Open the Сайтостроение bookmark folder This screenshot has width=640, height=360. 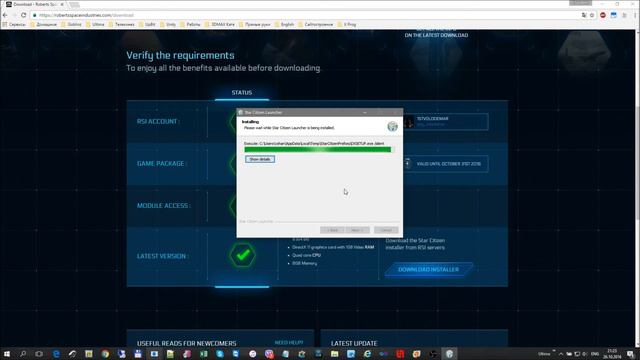316,24
